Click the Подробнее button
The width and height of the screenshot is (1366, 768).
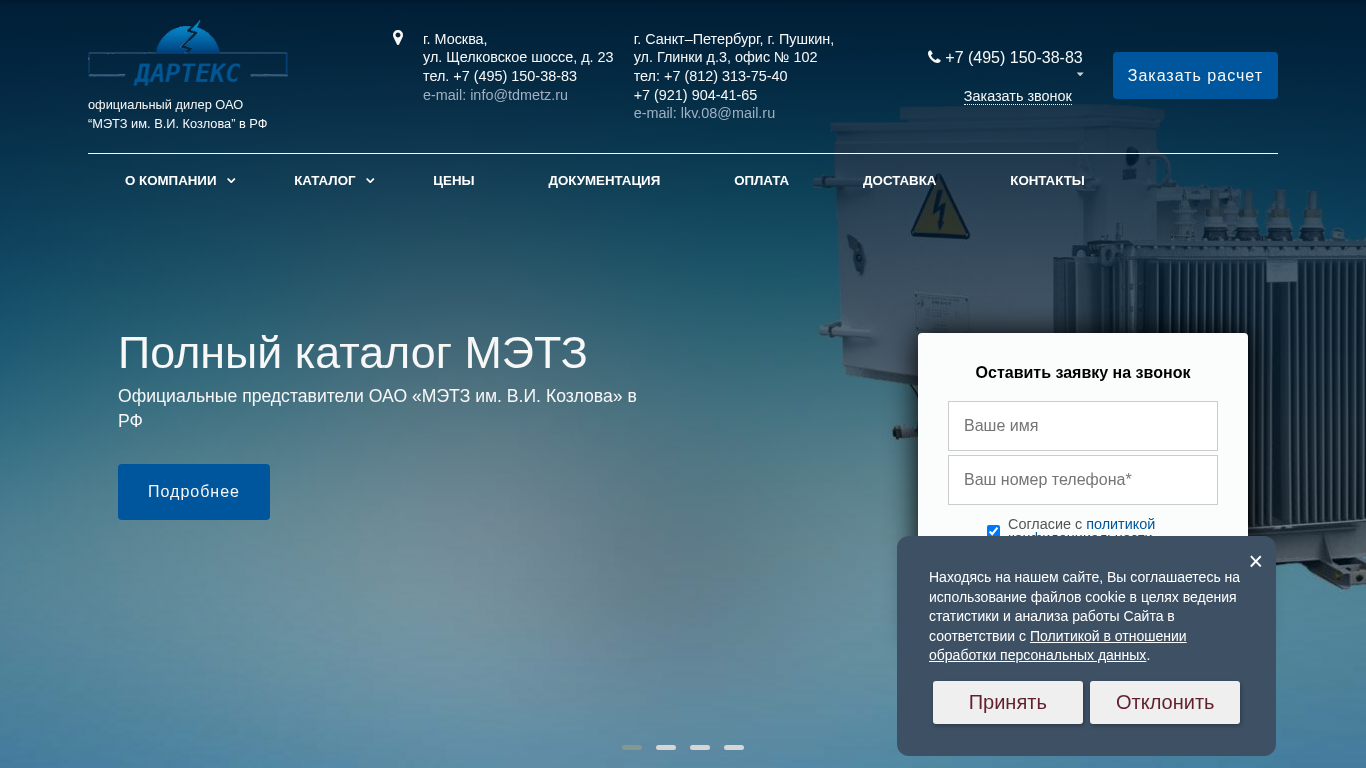coord(194,492)
